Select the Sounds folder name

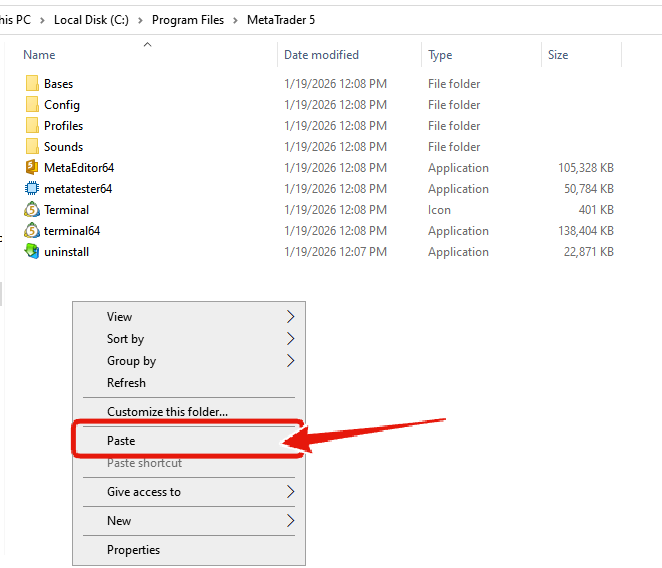(64, 147)
